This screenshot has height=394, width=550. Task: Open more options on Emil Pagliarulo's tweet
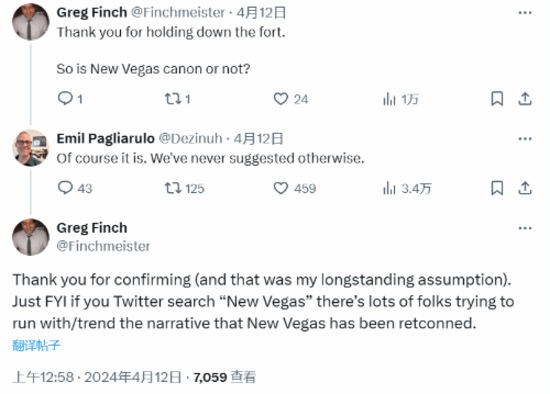click(x=525, y=139)
